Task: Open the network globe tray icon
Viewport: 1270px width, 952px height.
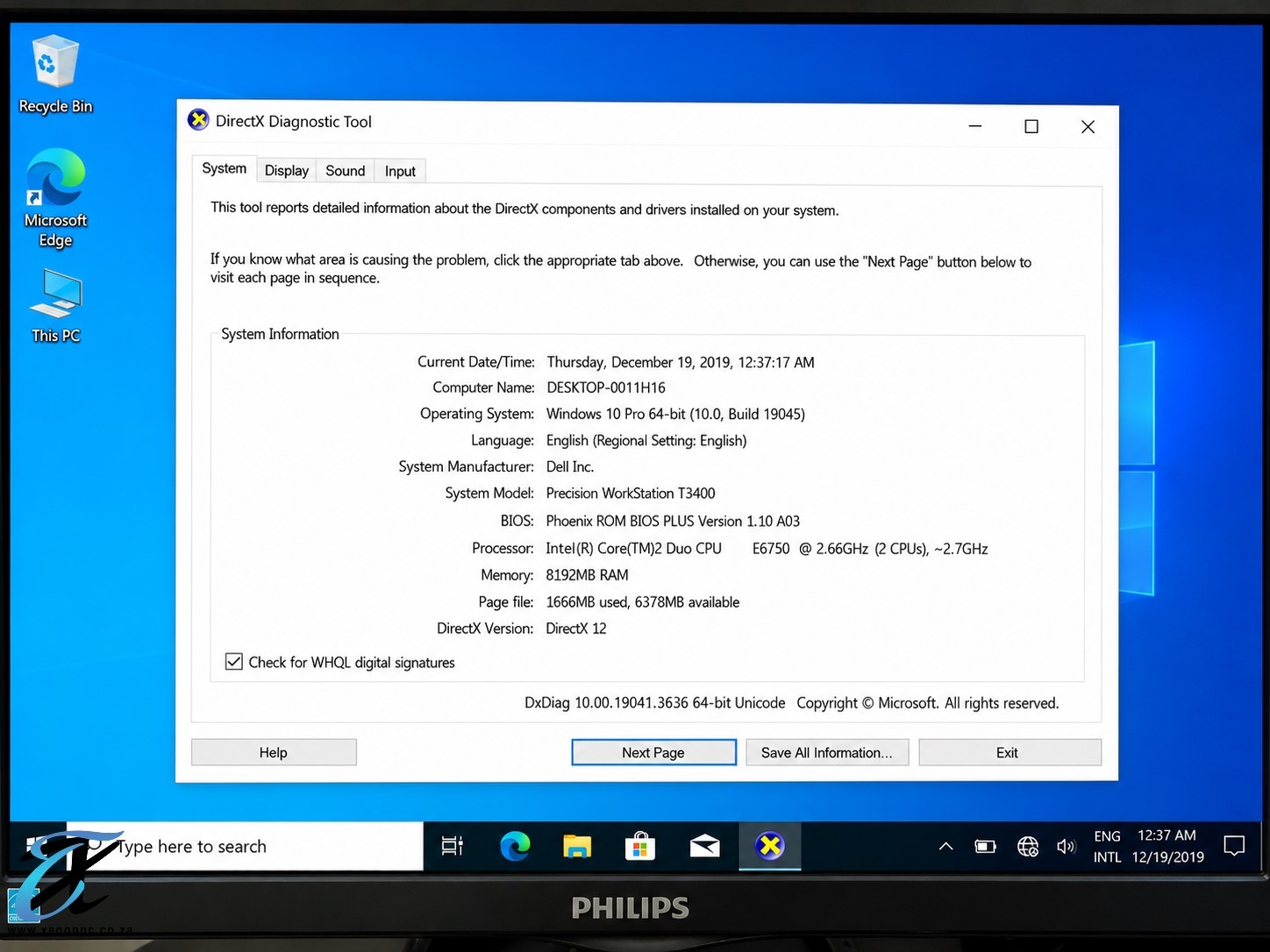Action: (x=1027, y=846)
